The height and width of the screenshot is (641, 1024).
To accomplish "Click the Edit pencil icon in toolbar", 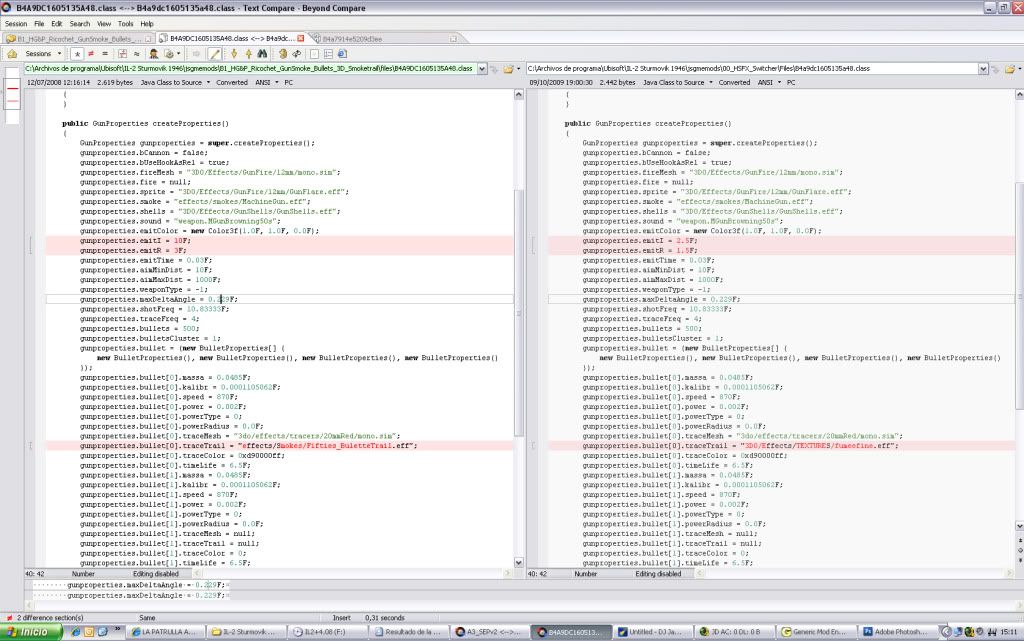I will tap(214, 54).
